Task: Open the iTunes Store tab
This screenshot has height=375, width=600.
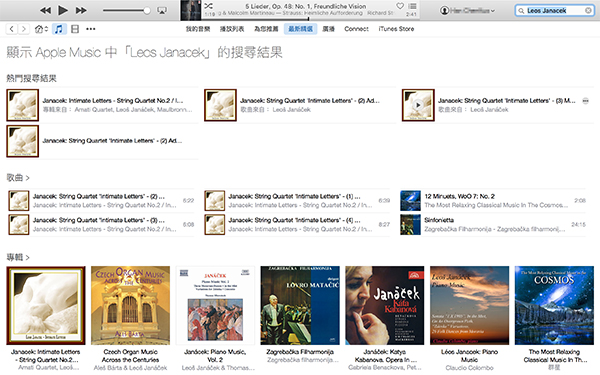Action: [396, 29]
